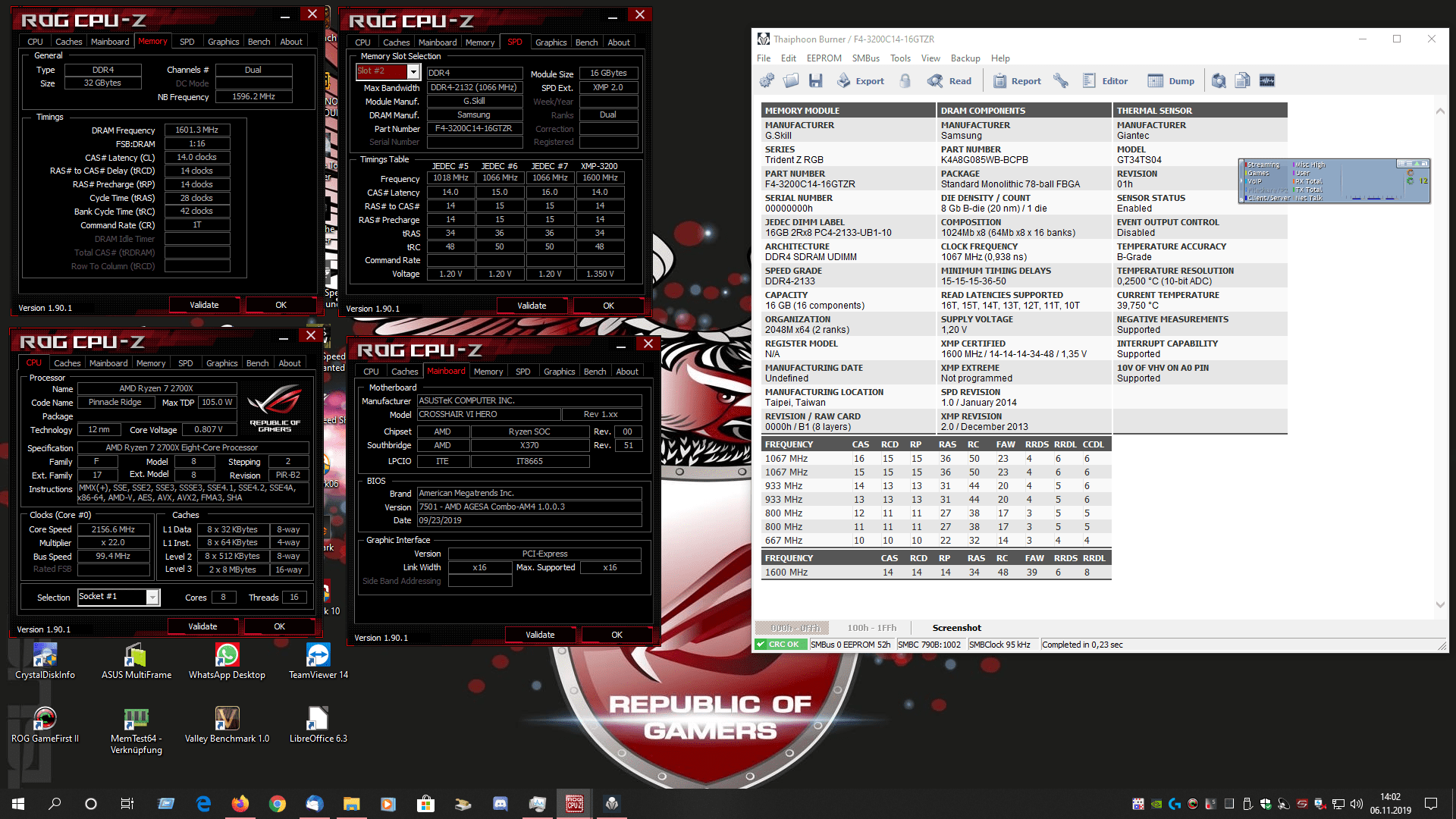Switch to Caches tab in Memory CPU-Z window

point(68,42)
